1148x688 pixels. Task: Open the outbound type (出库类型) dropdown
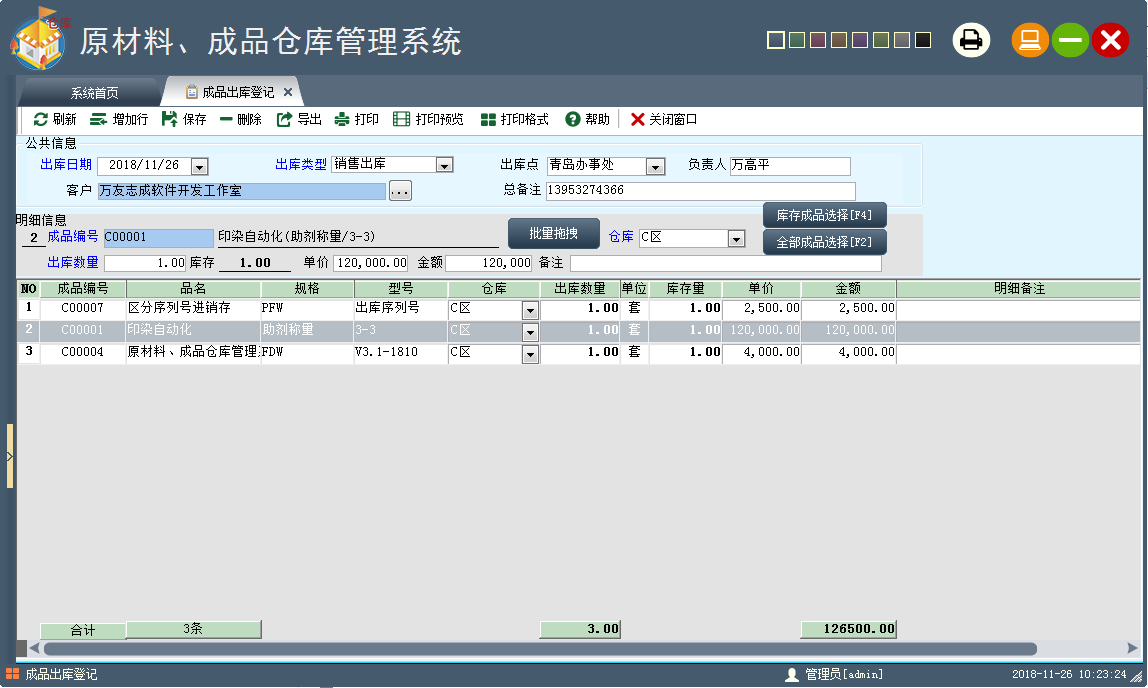point(445,166)
